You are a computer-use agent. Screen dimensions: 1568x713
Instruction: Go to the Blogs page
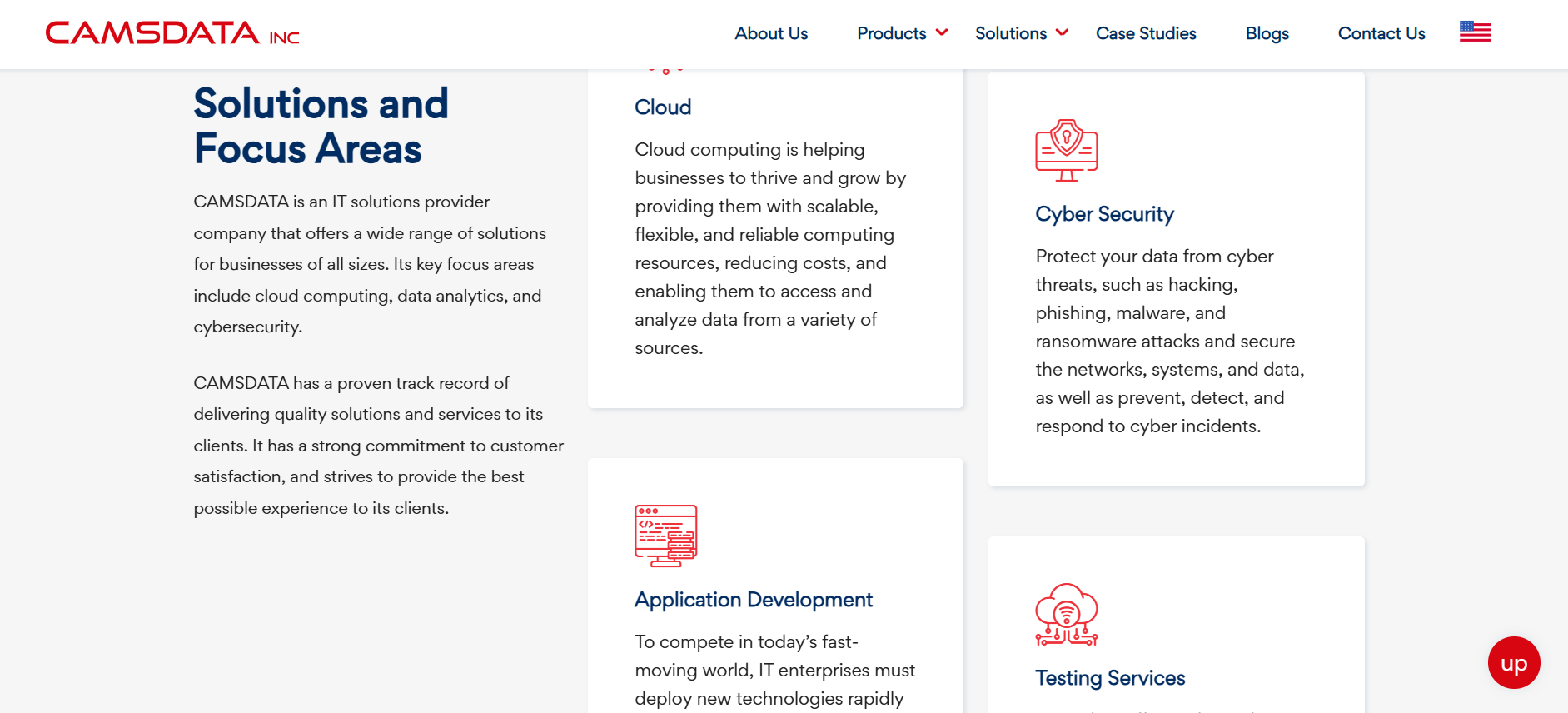(1267, 33)
